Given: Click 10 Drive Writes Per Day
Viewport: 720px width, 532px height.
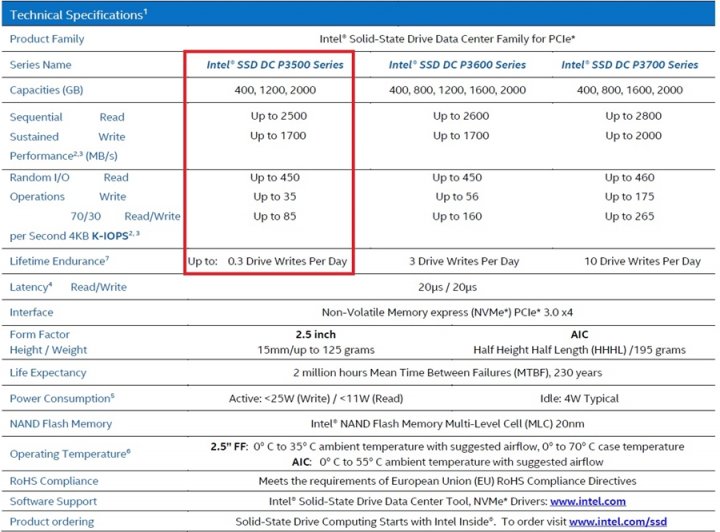Looking at the screenshot, I should (x=642, y=261).
